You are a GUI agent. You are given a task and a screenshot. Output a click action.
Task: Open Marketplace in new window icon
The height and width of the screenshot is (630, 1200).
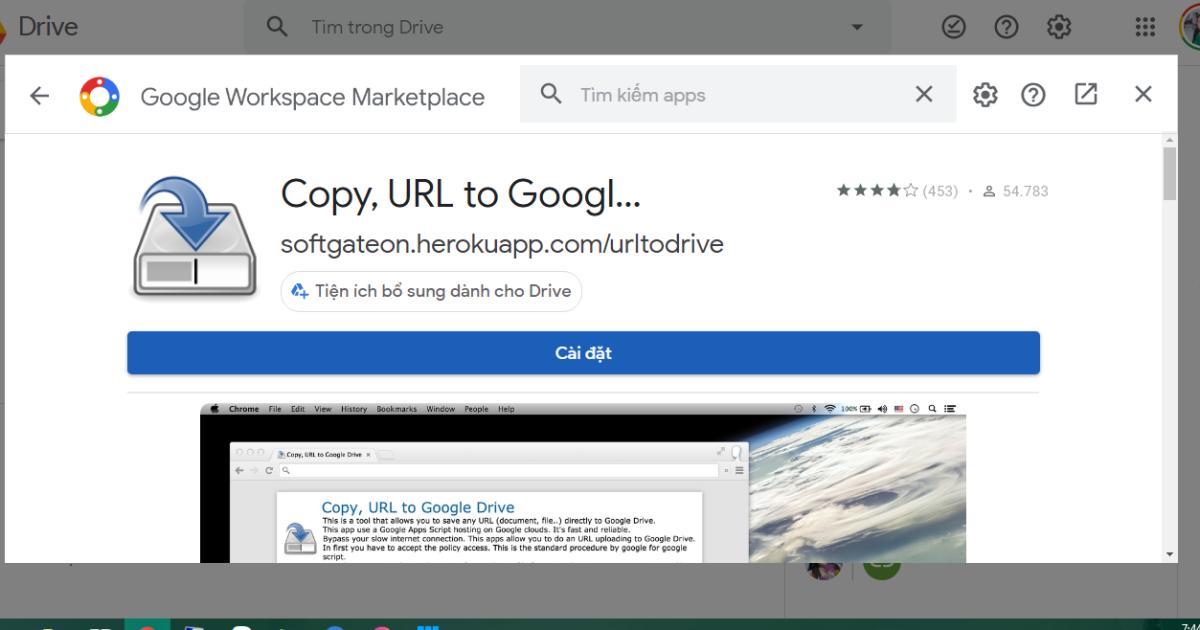tap(1086, 94)
